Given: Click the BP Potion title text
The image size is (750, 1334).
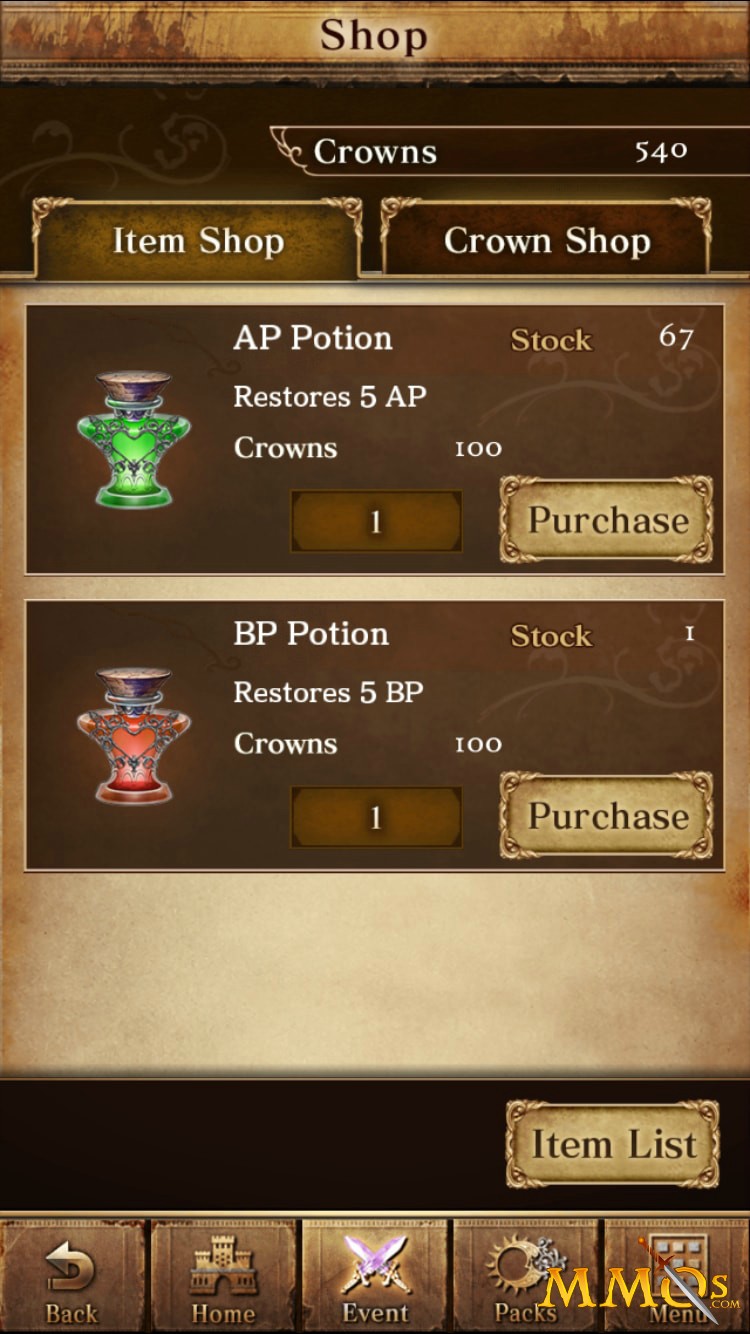Looking at the screenshot, I should coord(311,634).
